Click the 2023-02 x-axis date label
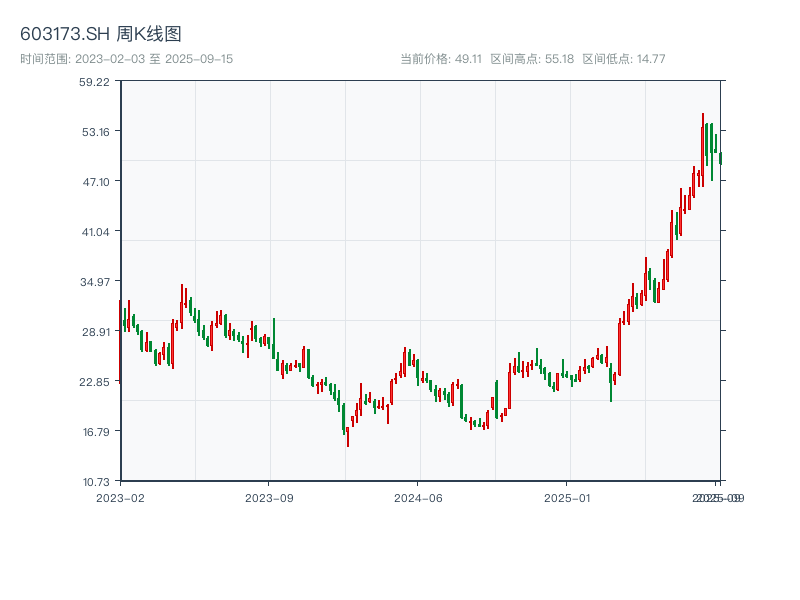 coord(120,497)
